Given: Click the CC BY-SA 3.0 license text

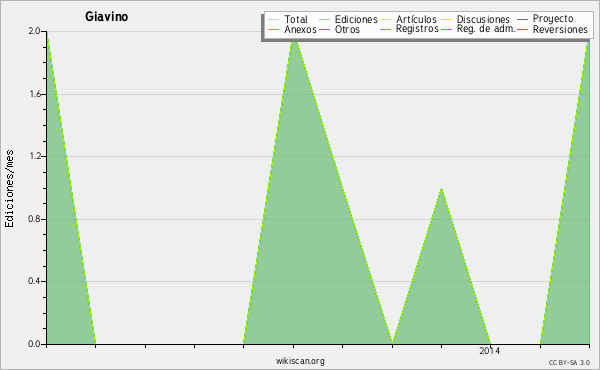Looking at the screenshot, I should (569, 362).
